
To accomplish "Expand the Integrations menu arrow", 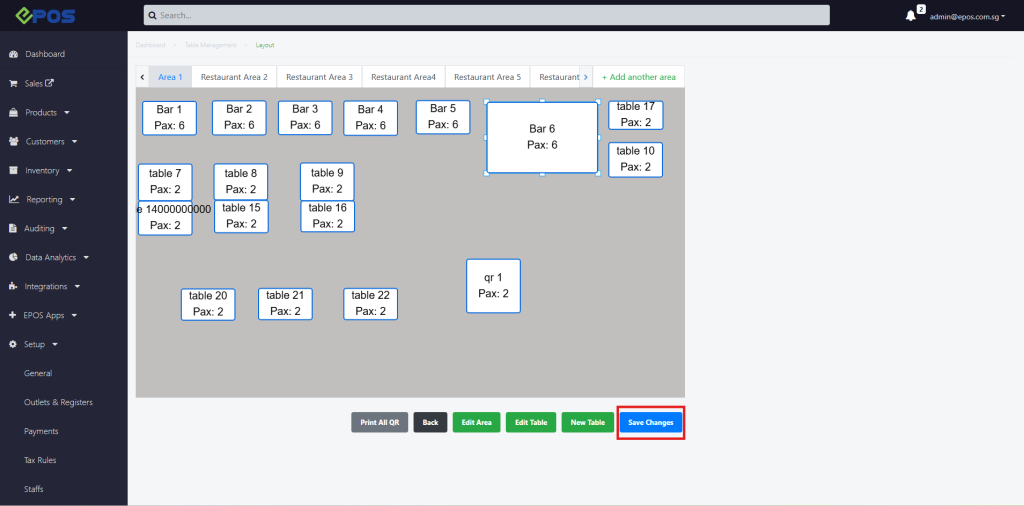I will tap(77, 287).
